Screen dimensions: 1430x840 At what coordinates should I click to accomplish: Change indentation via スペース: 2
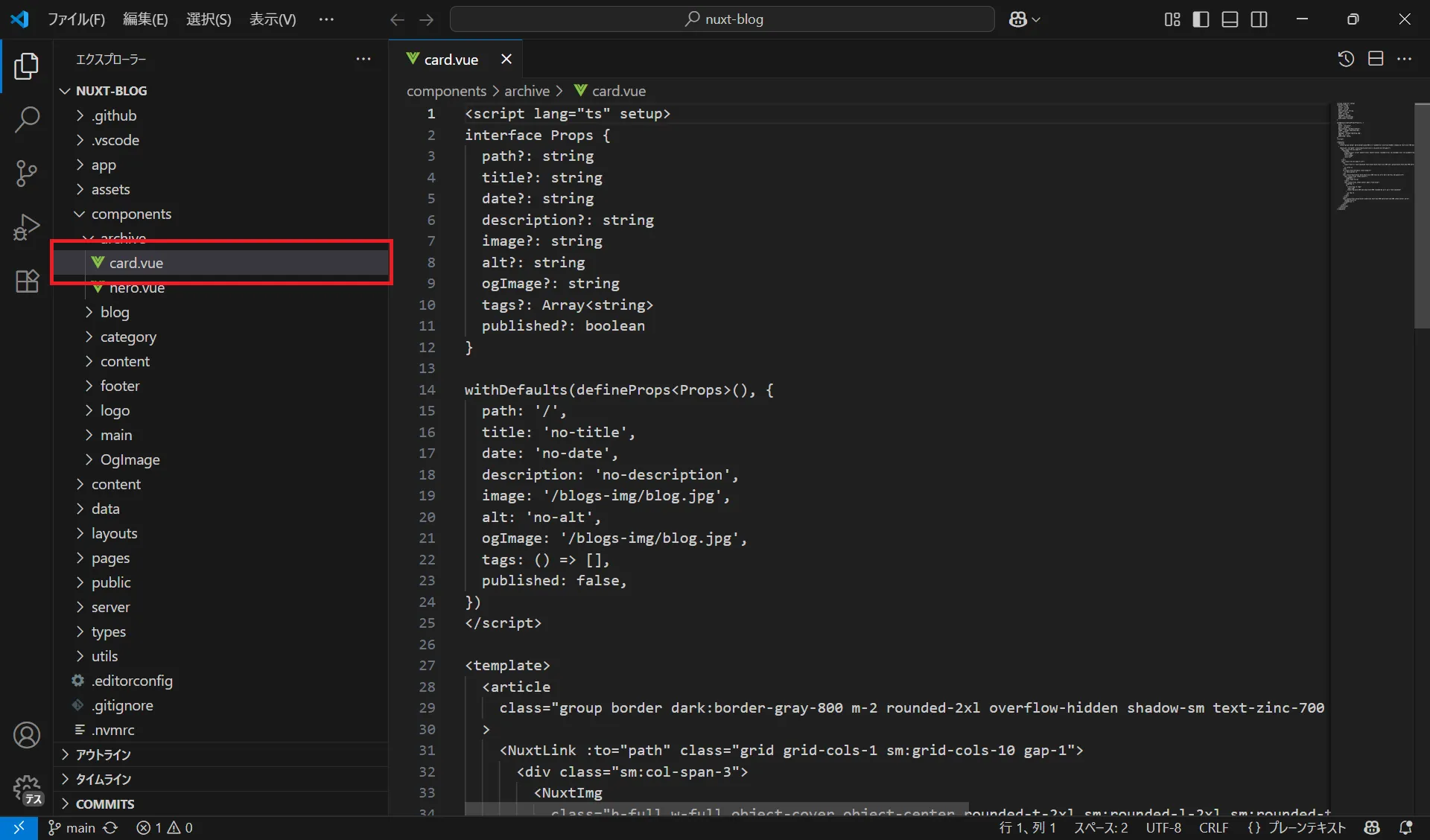(x=1101, y=827)
